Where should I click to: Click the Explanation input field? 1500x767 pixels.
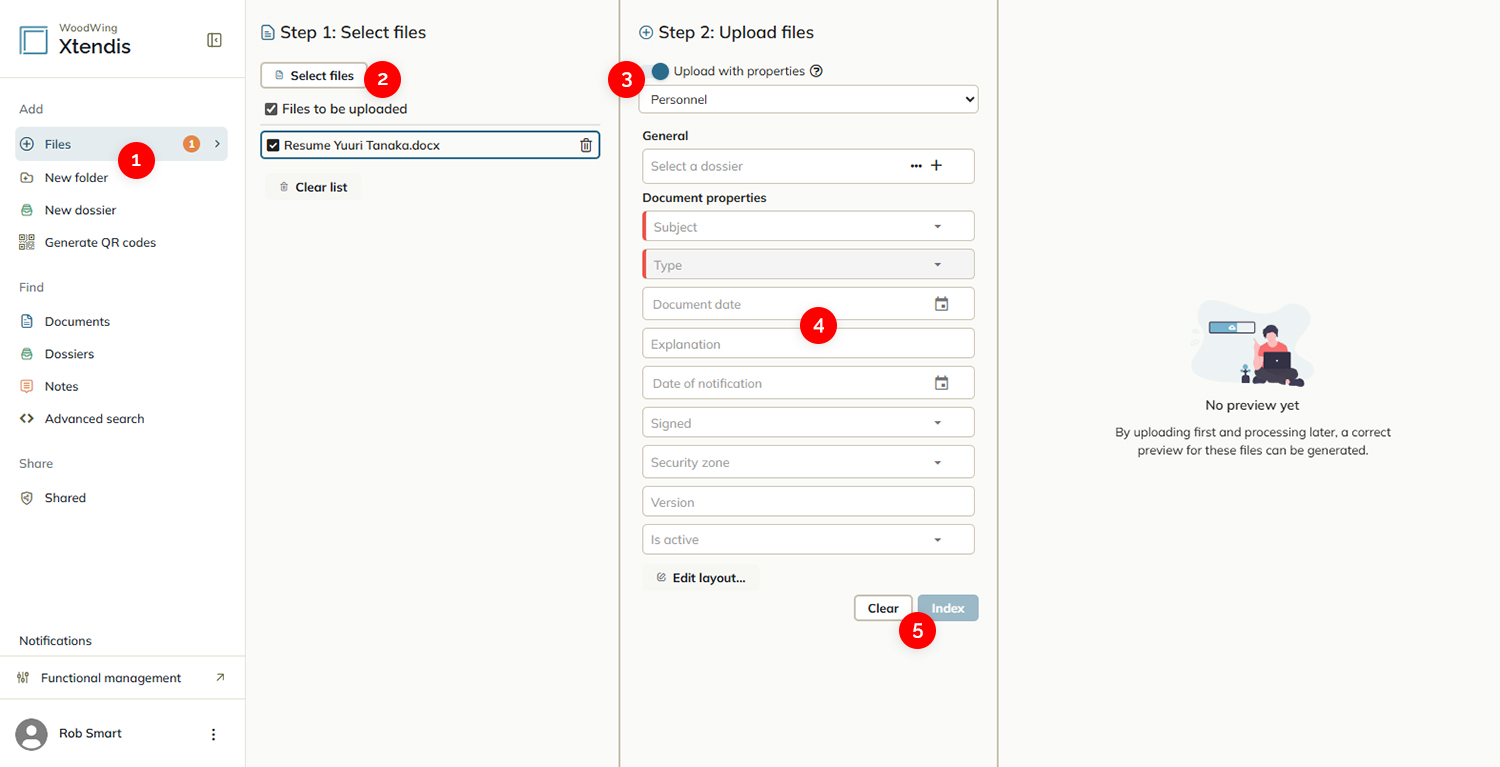pos(809,343)
